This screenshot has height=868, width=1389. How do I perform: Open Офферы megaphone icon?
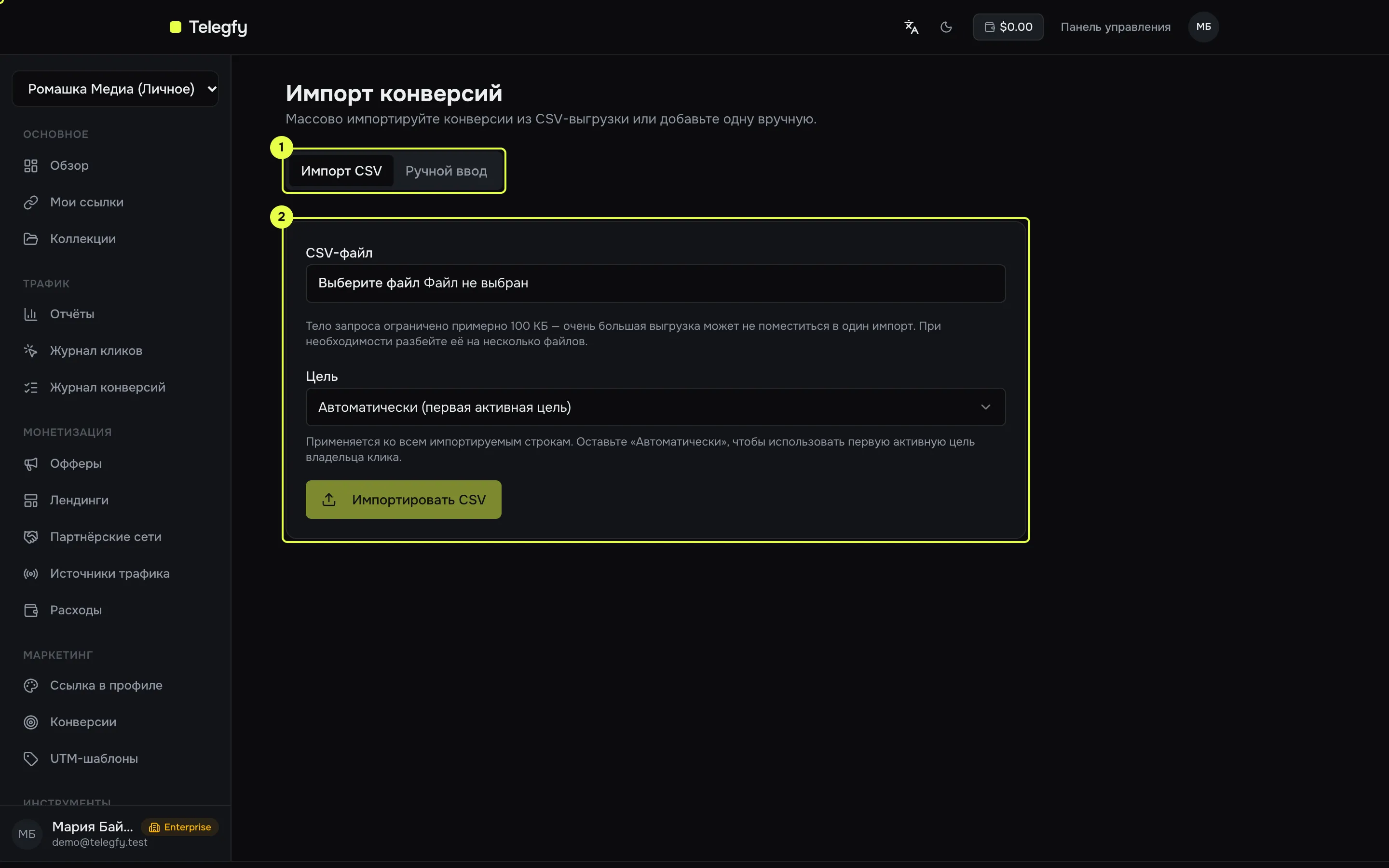click(x=30, y=464)
